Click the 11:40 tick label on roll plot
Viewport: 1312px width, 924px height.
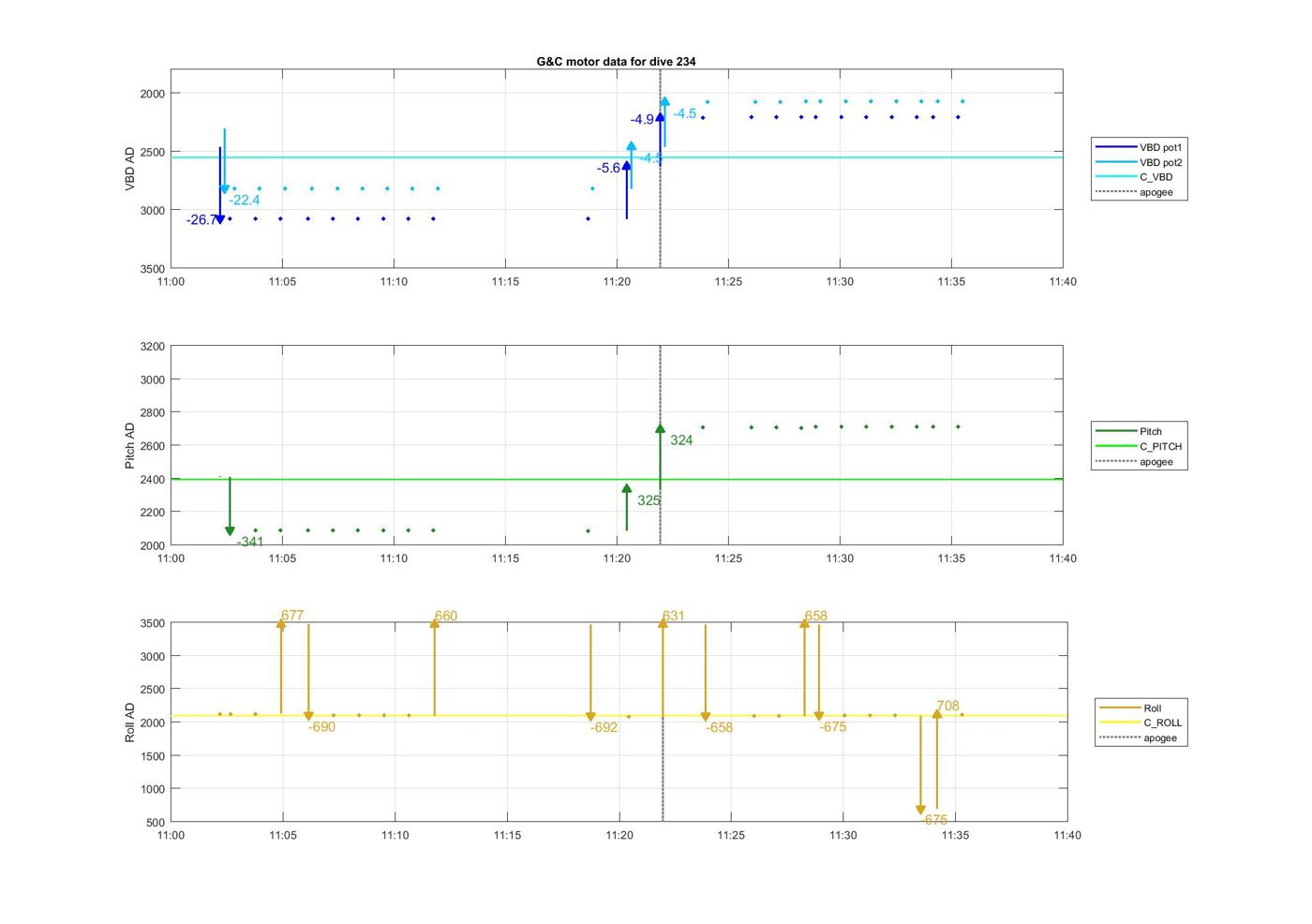tap(1067, 835)
